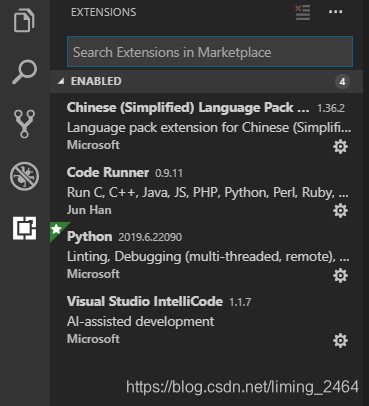Select the Python extension entry
The height and width of the screenshot is (406, 369).
206,256
